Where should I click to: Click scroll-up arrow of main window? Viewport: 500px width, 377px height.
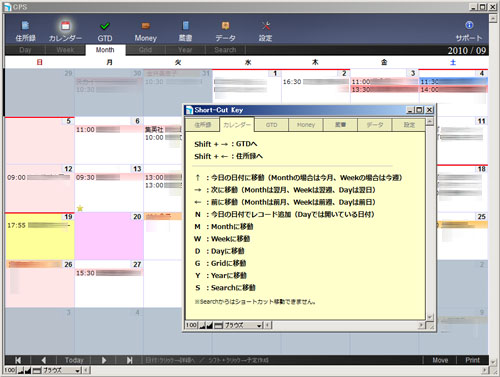click(493, 18)
